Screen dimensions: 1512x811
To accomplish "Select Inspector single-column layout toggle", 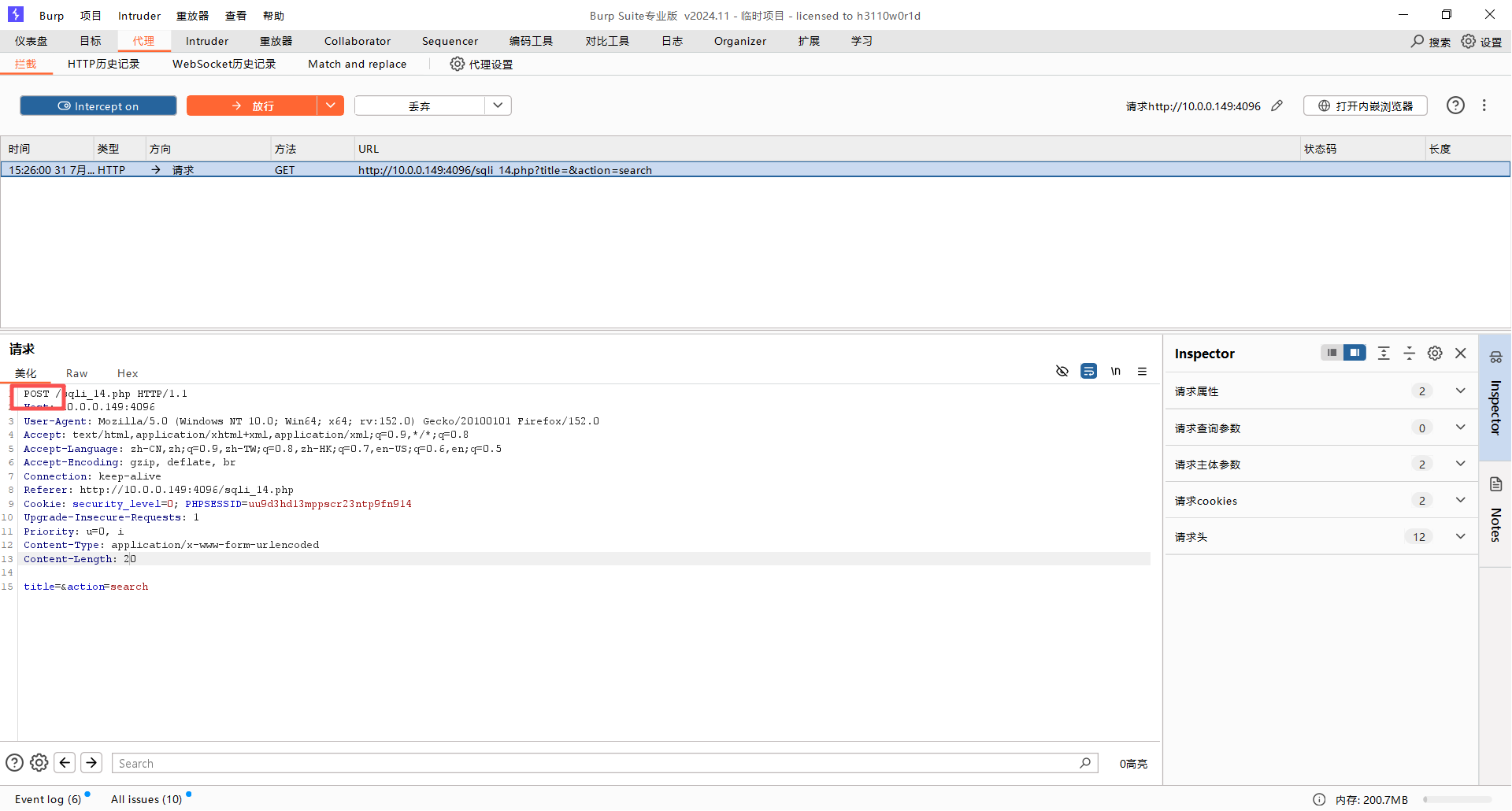I will (1332, 353).
